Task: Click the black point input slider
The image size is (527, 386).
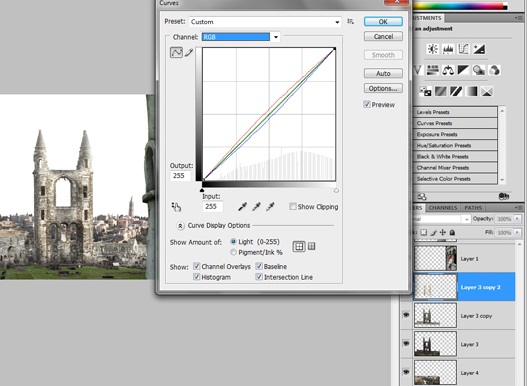Action: [x=202, y=190]
